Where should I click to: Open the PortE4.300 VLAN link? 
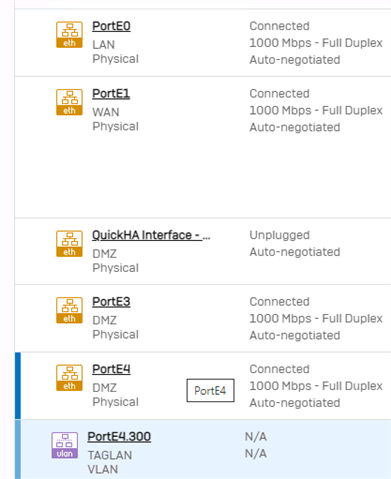tap(119, 437)
